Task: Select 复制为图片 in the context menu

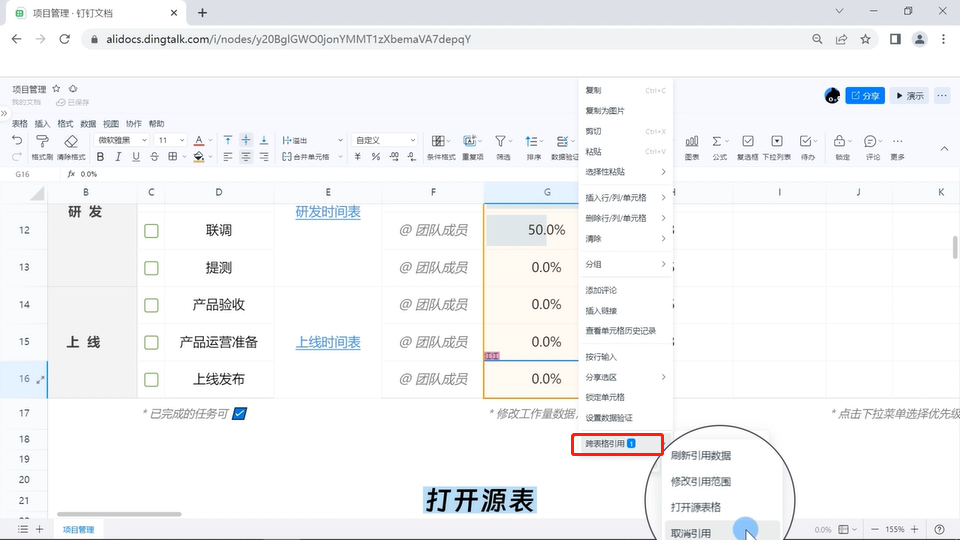Action: [x=605, y=111]
